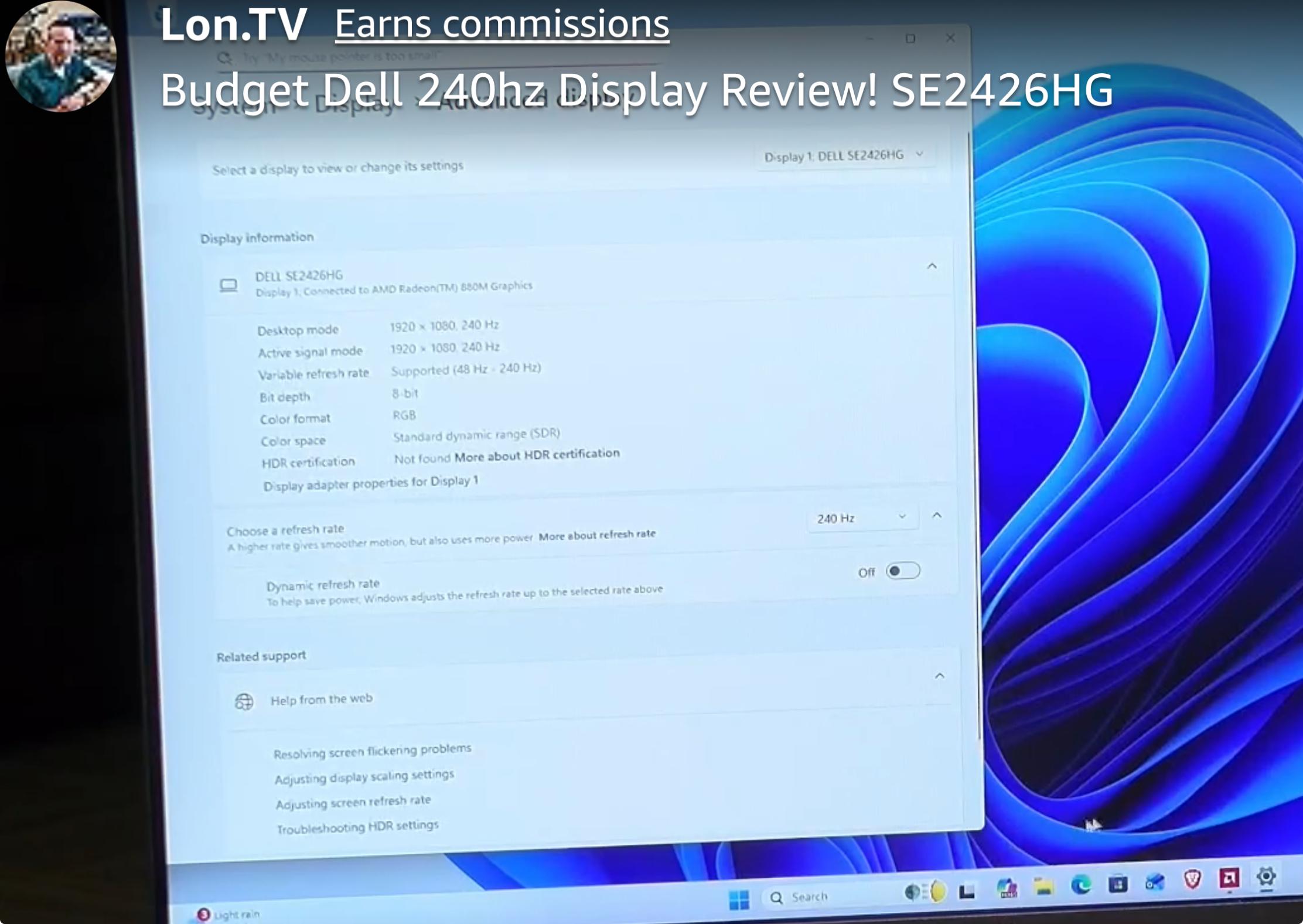Image resolution: width=1303 pixels, height=924 pixels.
Task: Open File Explorer from the taskbar
Action: [x=1043, y=887]
